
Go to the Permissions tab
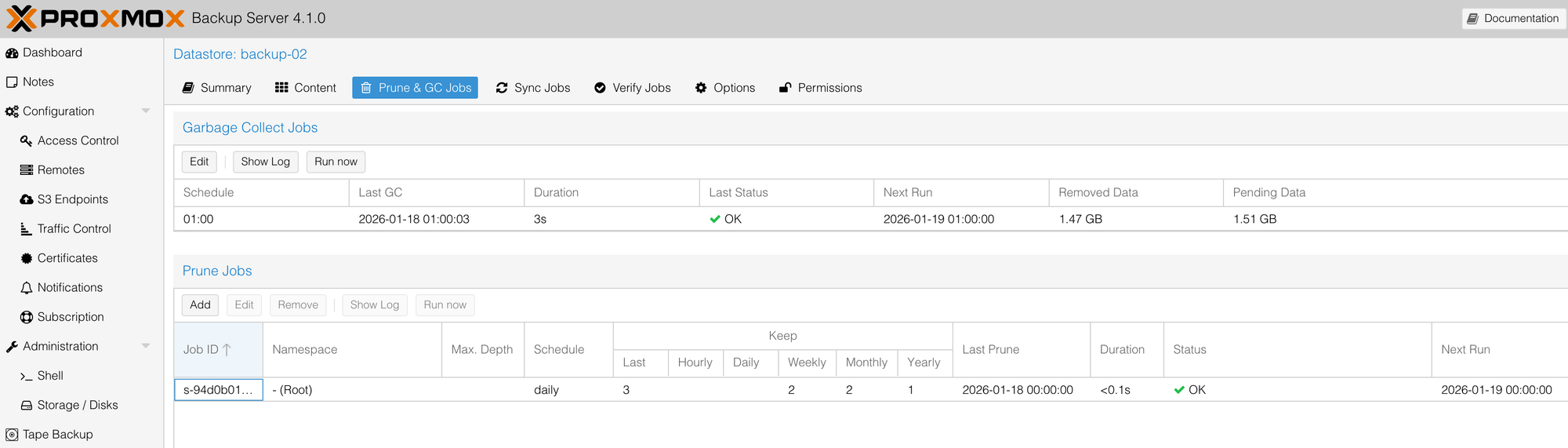click(x=820, y=88)
